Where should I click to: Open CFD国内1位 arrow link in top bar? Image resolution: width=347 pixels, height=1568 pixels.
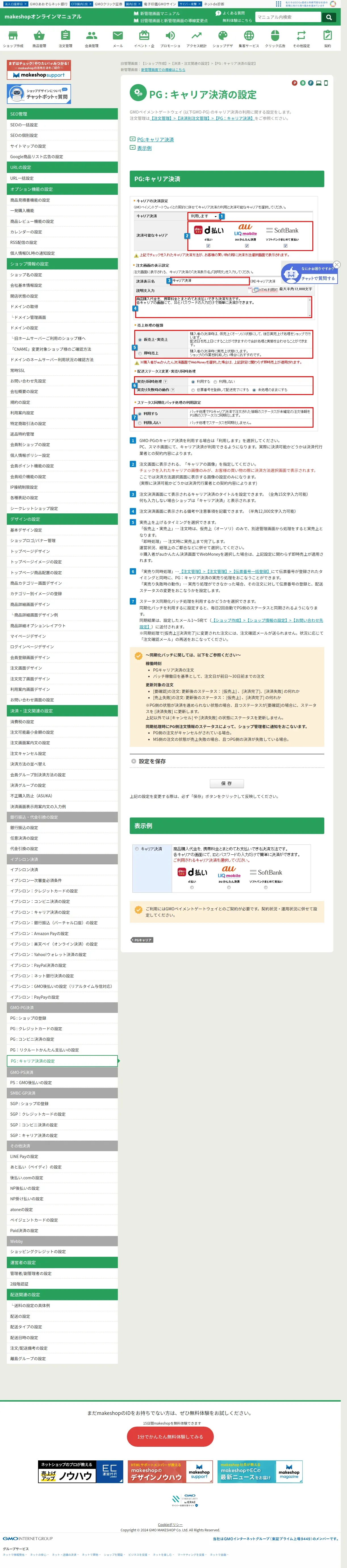pyautogui.click(x=81, y=4)
